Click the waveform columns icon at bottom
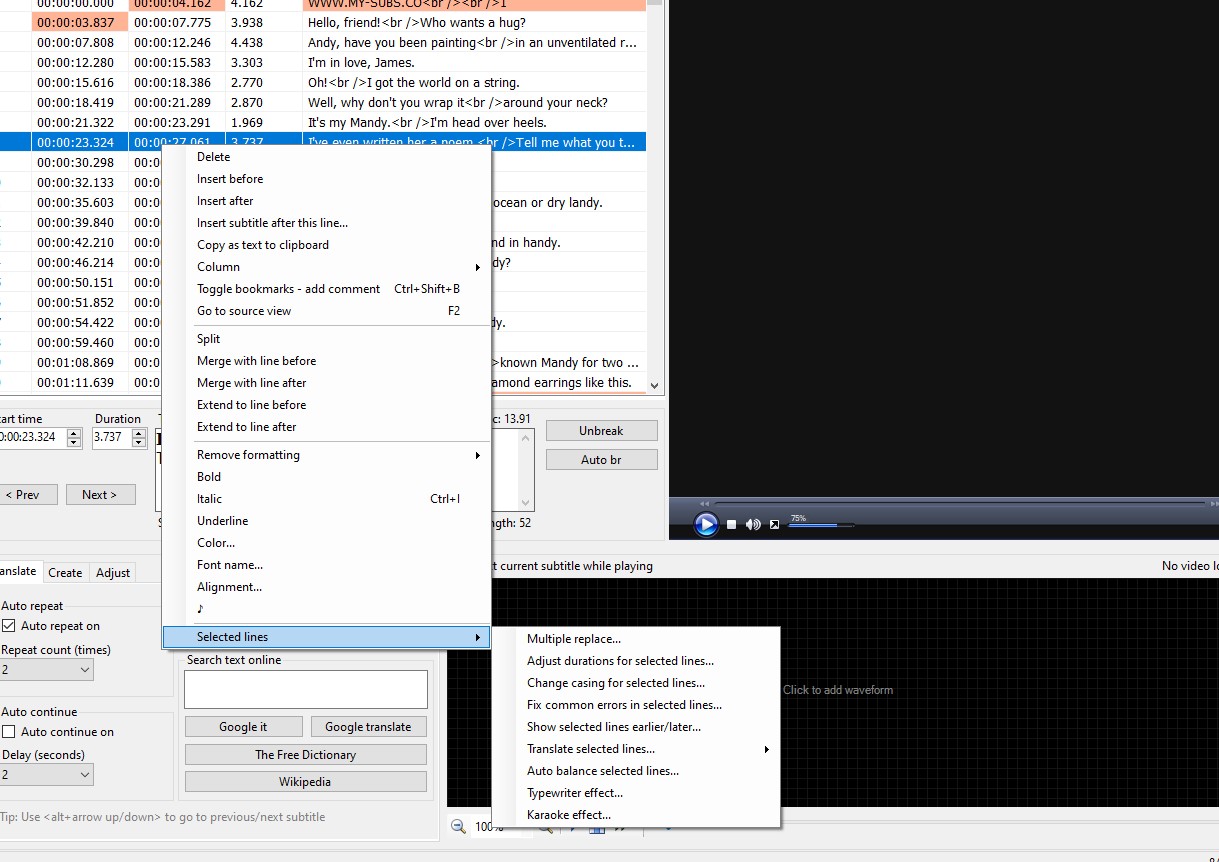 tap(596, 830)
